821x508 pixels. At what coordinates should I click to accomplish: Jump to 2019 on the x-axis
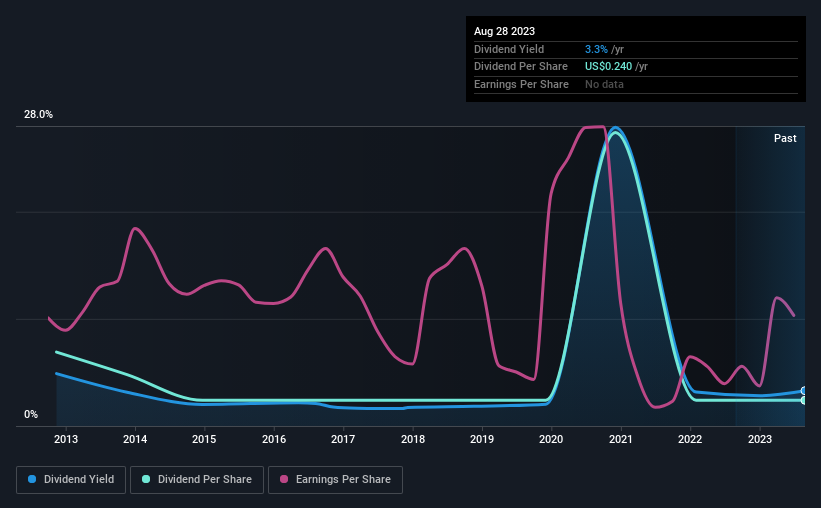(482, 438)
